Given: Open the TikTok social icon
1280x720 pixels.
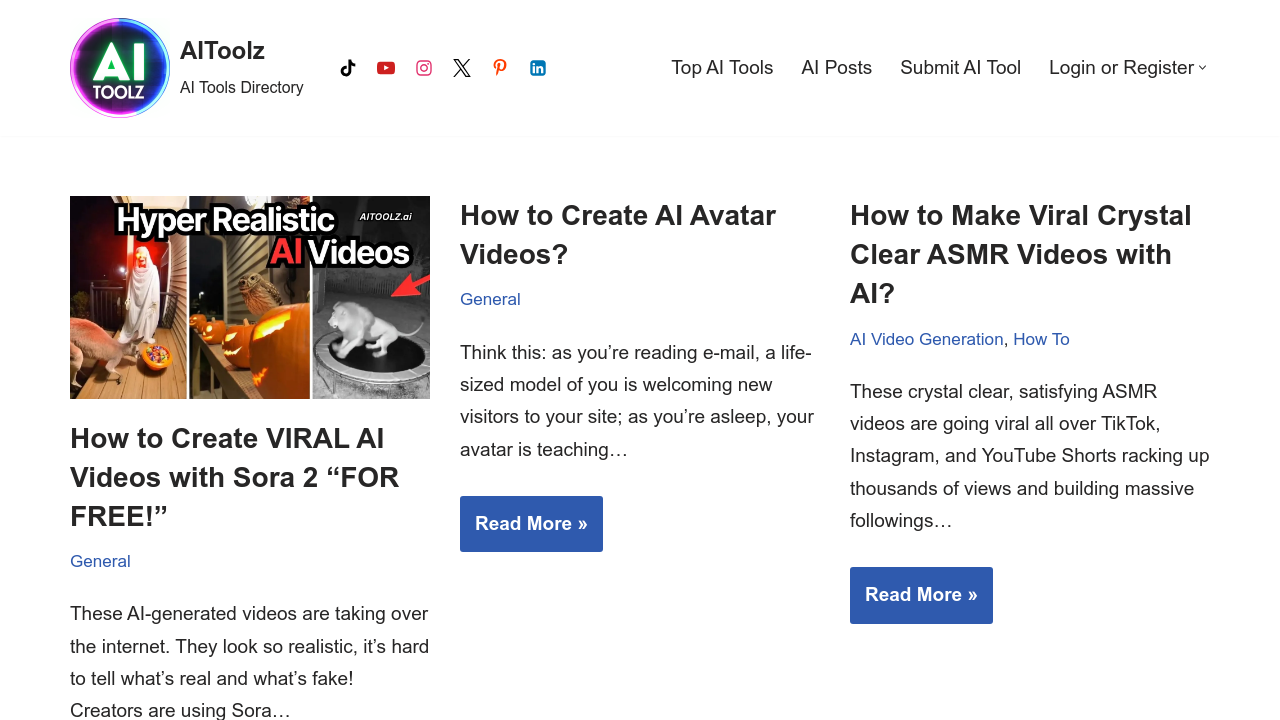Looking at the screenshot, I should [348, 68].
